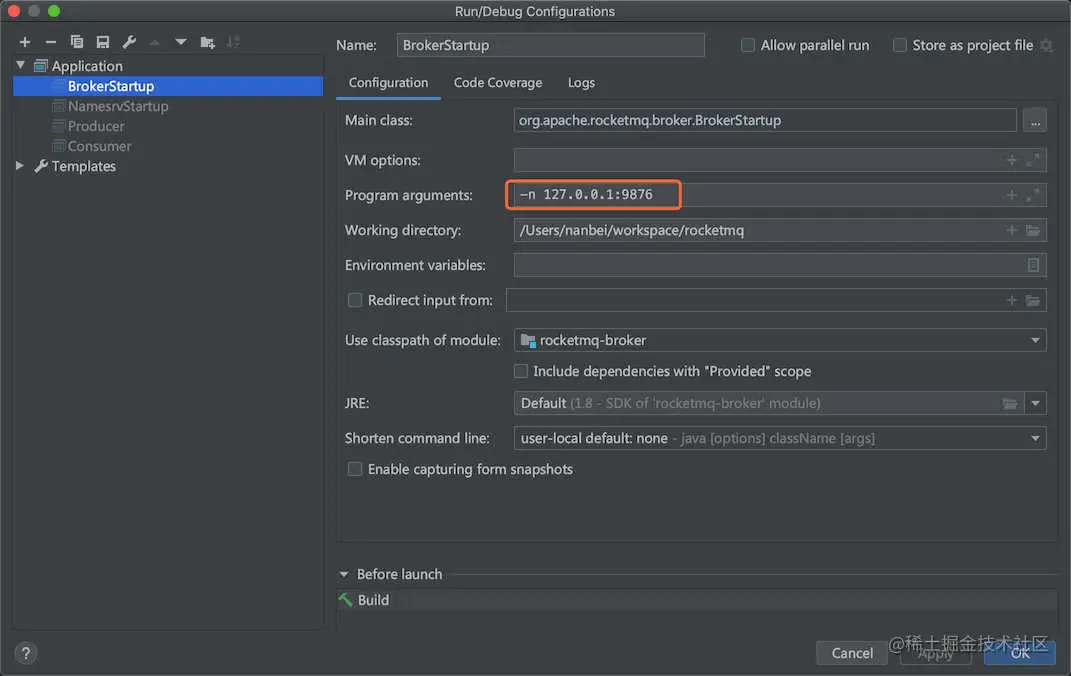Create a new folder in the configurations toolbar

point(207,42)
